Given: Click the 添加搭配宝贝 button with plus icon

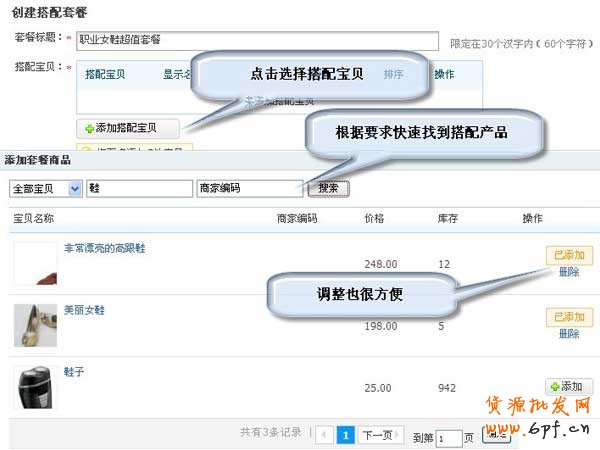Looking at the screenshot, I should (x=129, y=128).
